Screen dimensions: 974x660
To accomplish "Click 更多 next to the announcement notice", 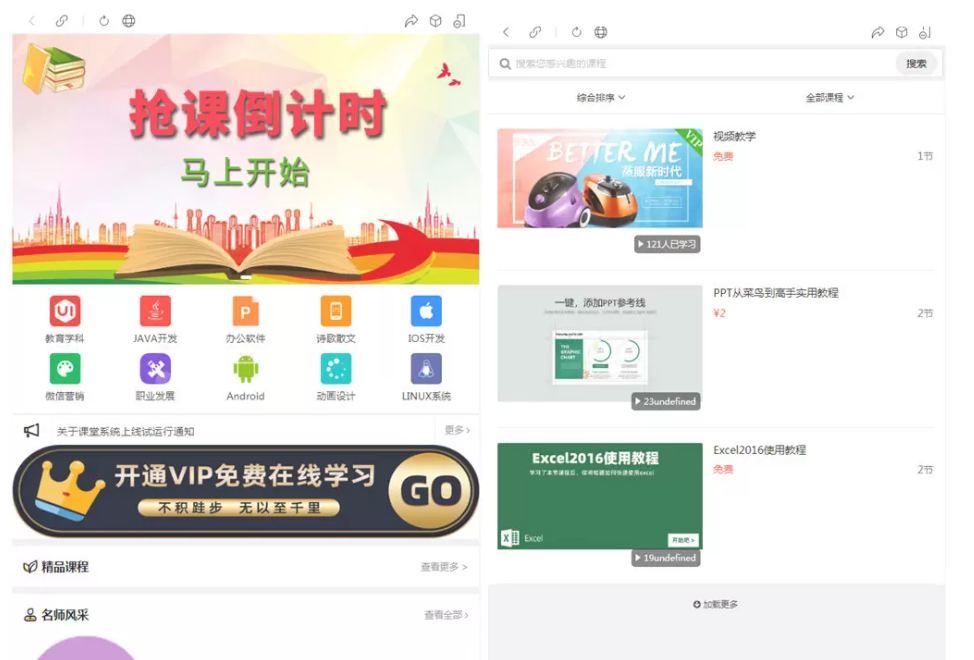I will click(456, 430).
